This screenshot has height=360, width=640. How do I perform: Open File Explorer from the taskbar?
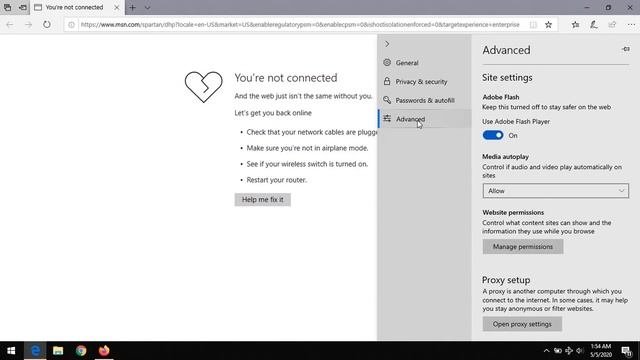pos(58,351)
